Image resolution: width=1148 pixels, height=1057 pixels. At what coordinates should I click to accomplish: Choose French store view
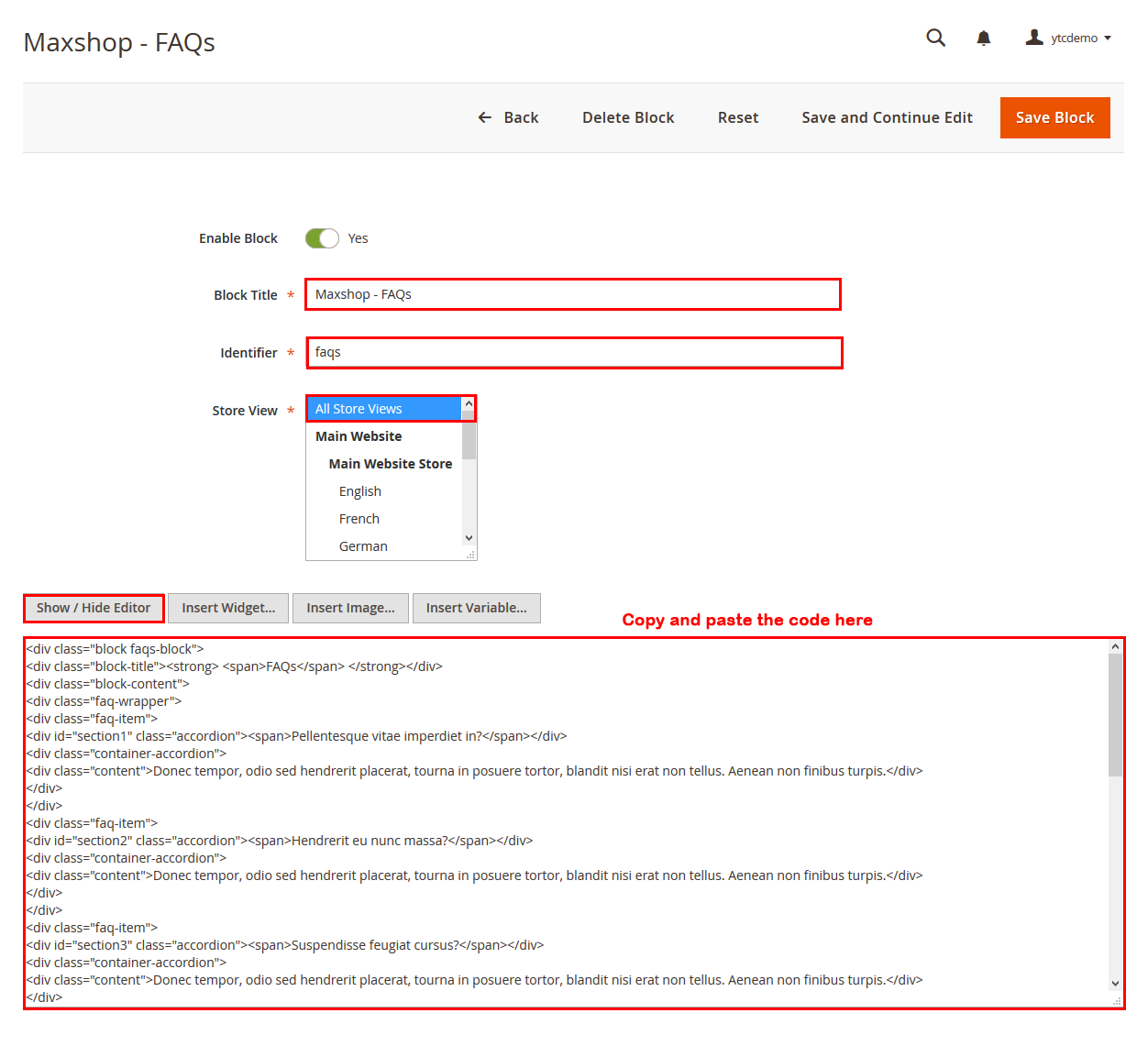tap(384, 519)
